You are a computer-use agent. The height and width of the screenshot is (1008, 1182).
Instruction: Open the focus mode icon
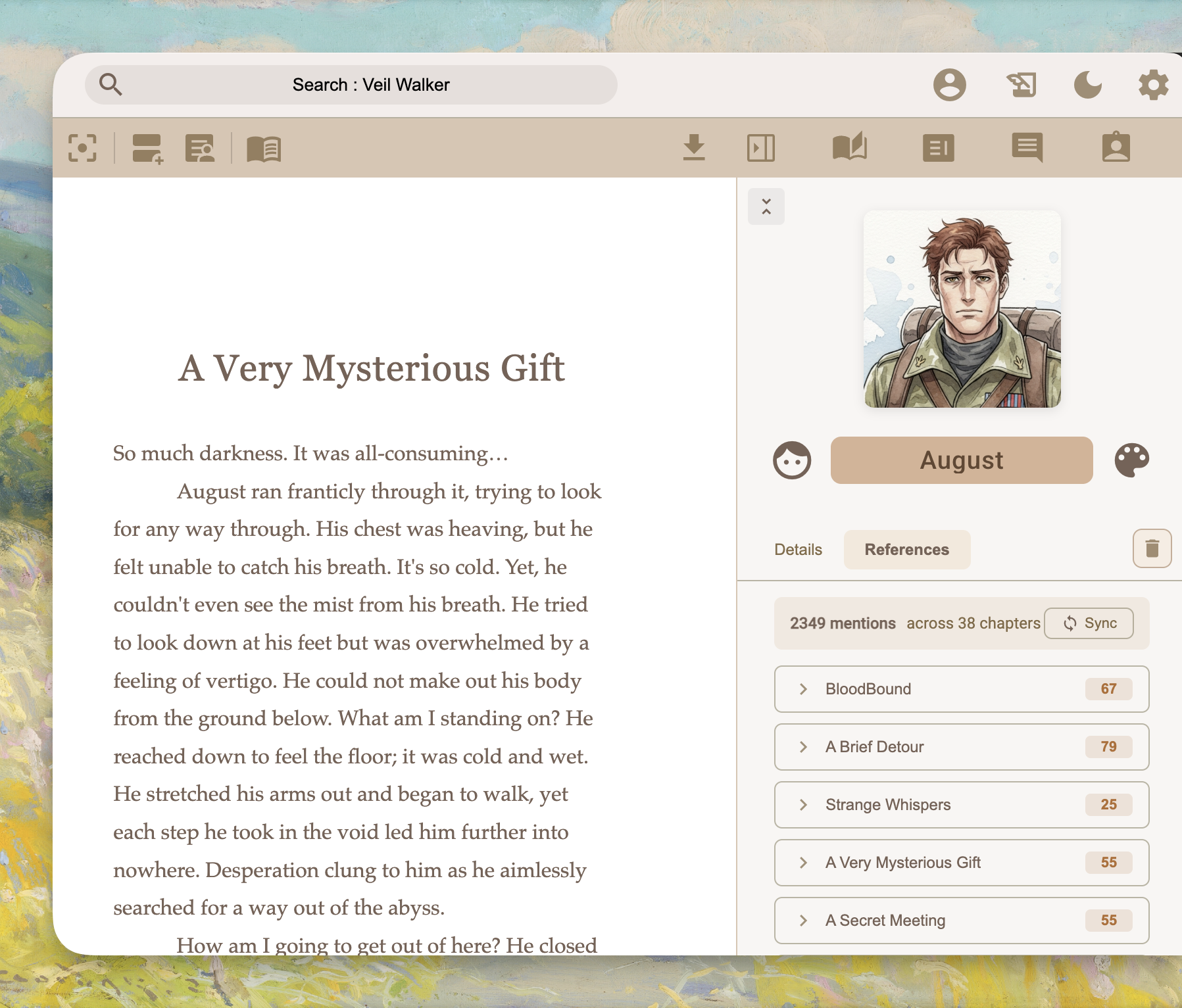[82, 148]
